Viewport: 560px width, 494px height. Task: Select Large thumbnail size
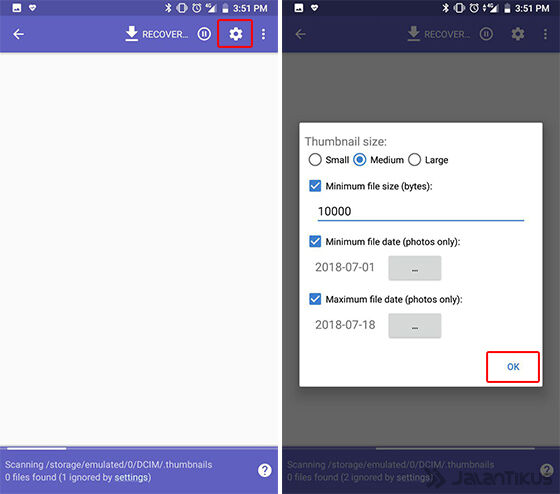click(414, 160)
